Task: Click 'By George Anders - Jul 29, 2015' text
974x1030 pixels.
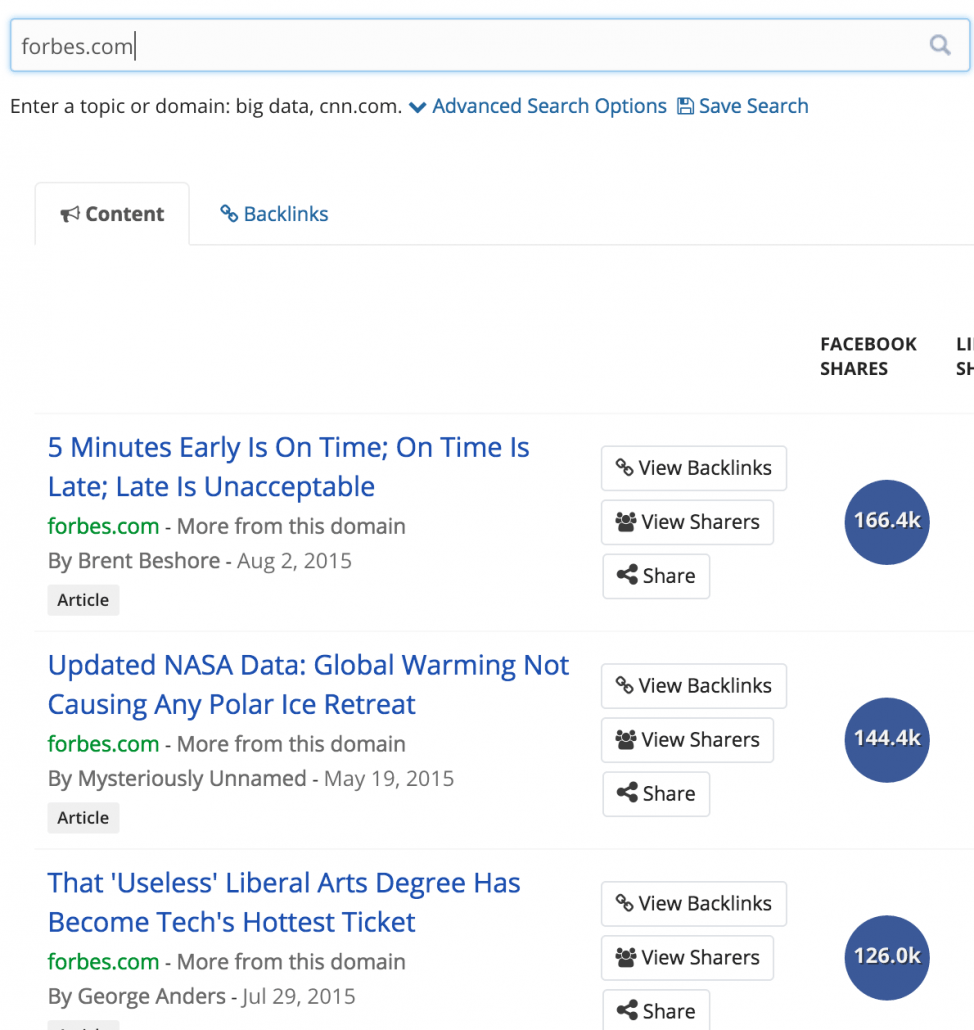Action: 202,996
